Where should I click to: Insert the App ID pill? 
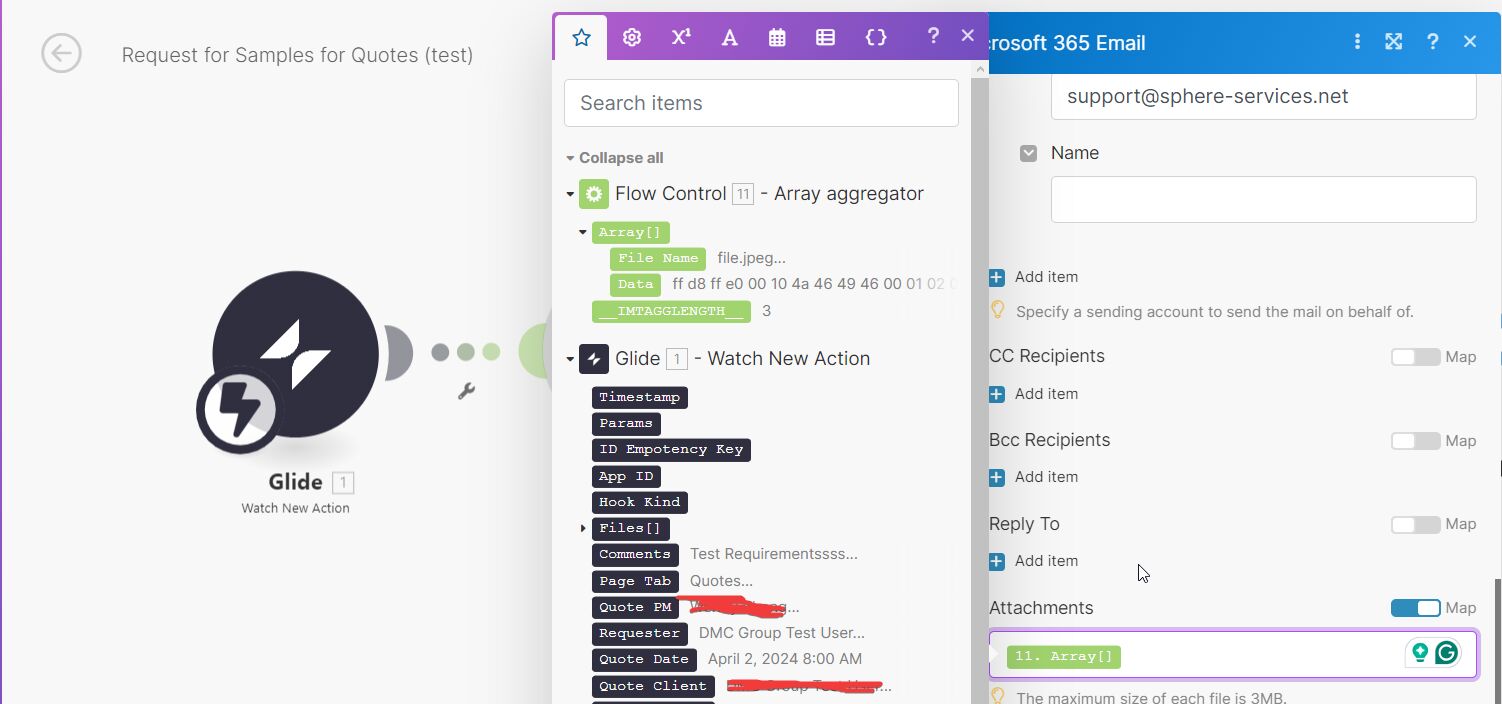(626, 476)
